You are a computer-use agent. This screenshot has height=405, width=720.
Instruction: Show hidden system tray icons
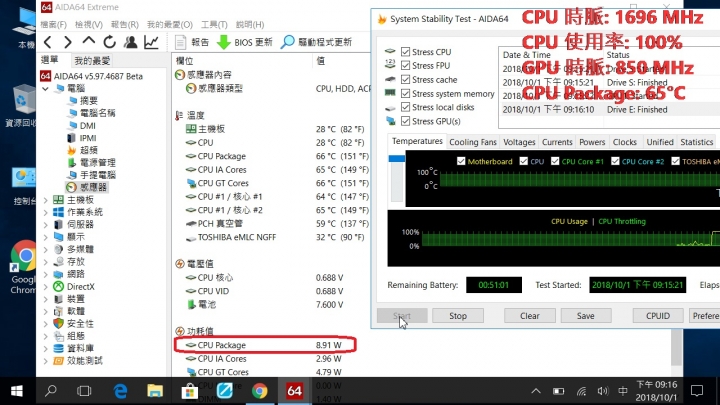535,391
